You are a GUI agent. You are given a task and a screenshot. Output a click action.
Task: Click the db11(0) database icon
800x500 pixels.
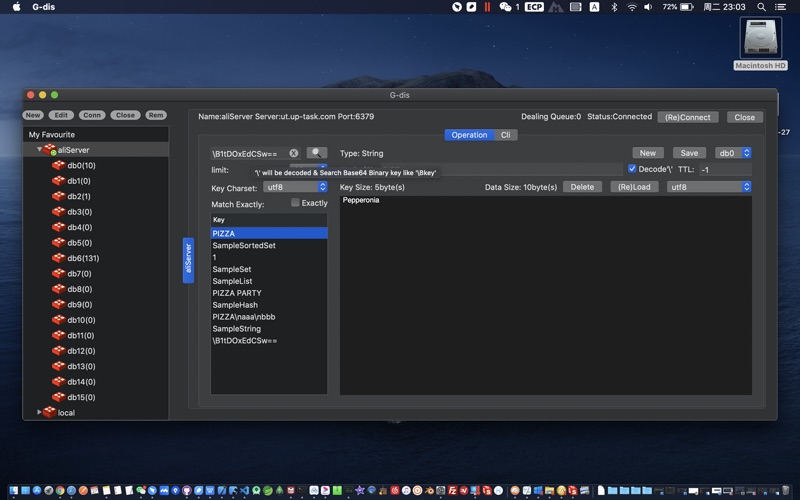coord(59,335)
